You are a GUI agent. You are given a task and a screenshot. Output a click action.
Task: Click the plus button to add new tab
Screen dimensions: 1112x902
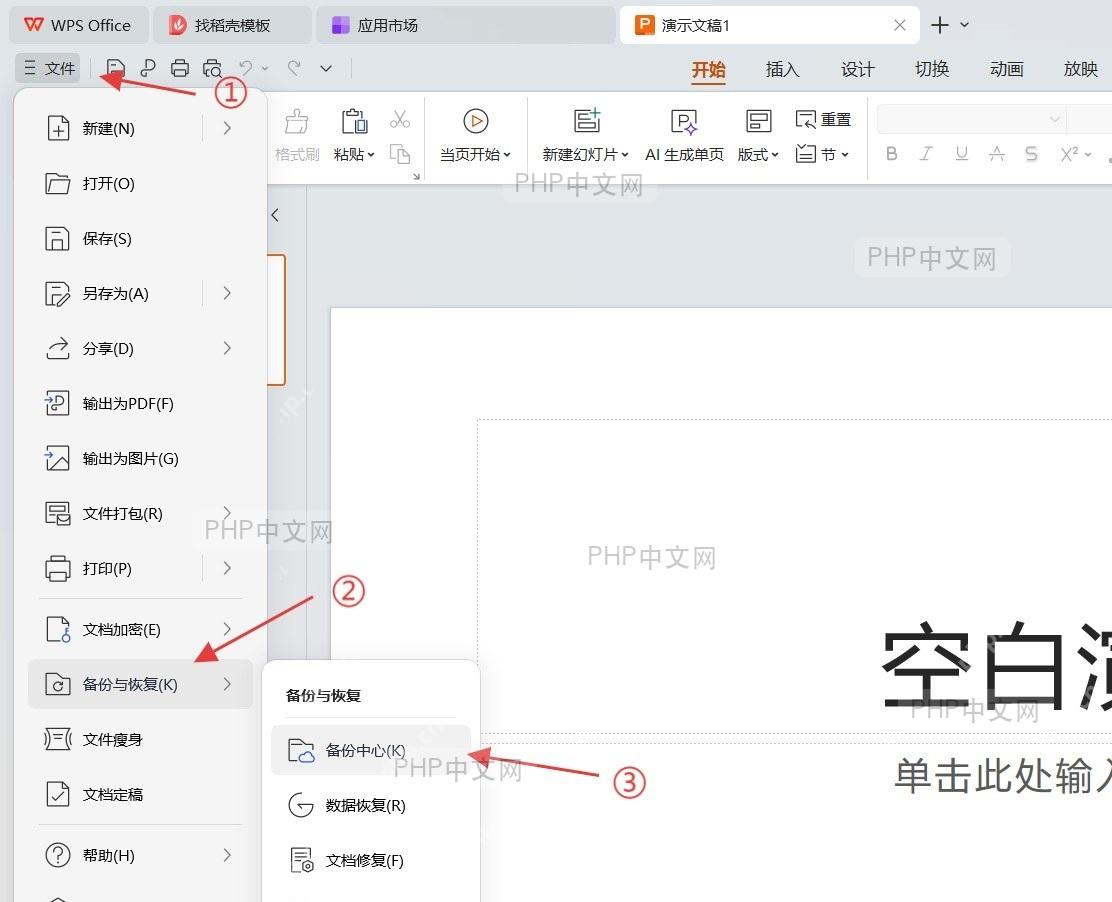pos(940,26)
